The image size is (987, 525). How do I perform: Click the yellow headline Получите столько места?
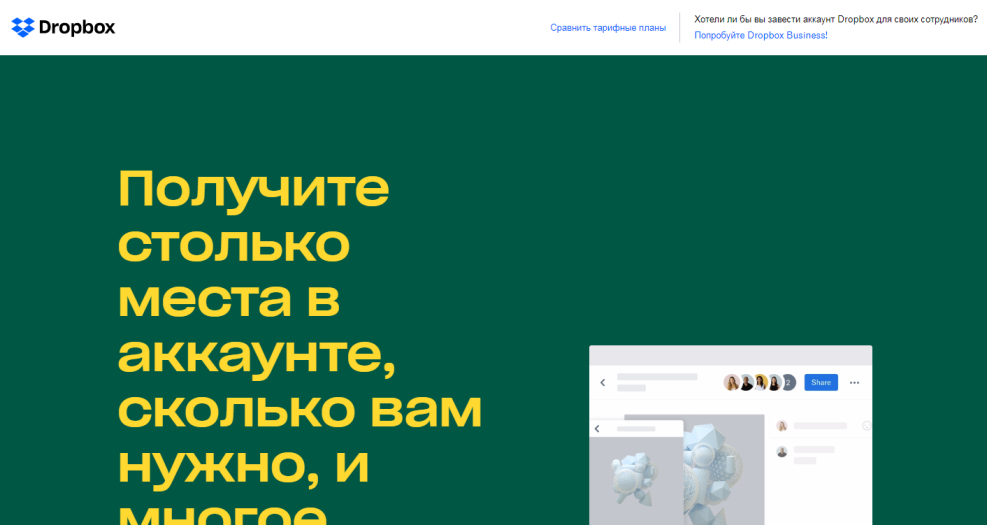click(x=300, y=346)
